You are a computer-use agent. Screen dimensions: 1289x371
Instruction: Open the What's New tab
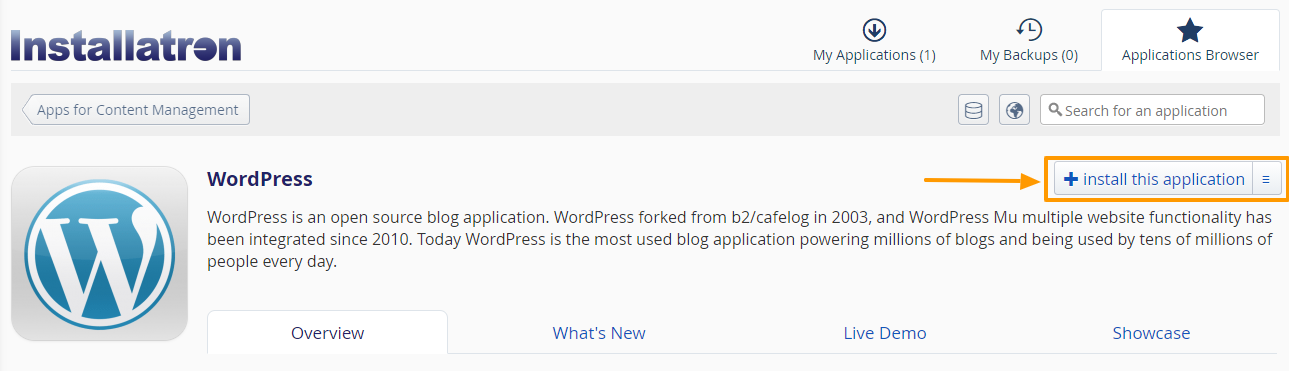click(599, 333)
